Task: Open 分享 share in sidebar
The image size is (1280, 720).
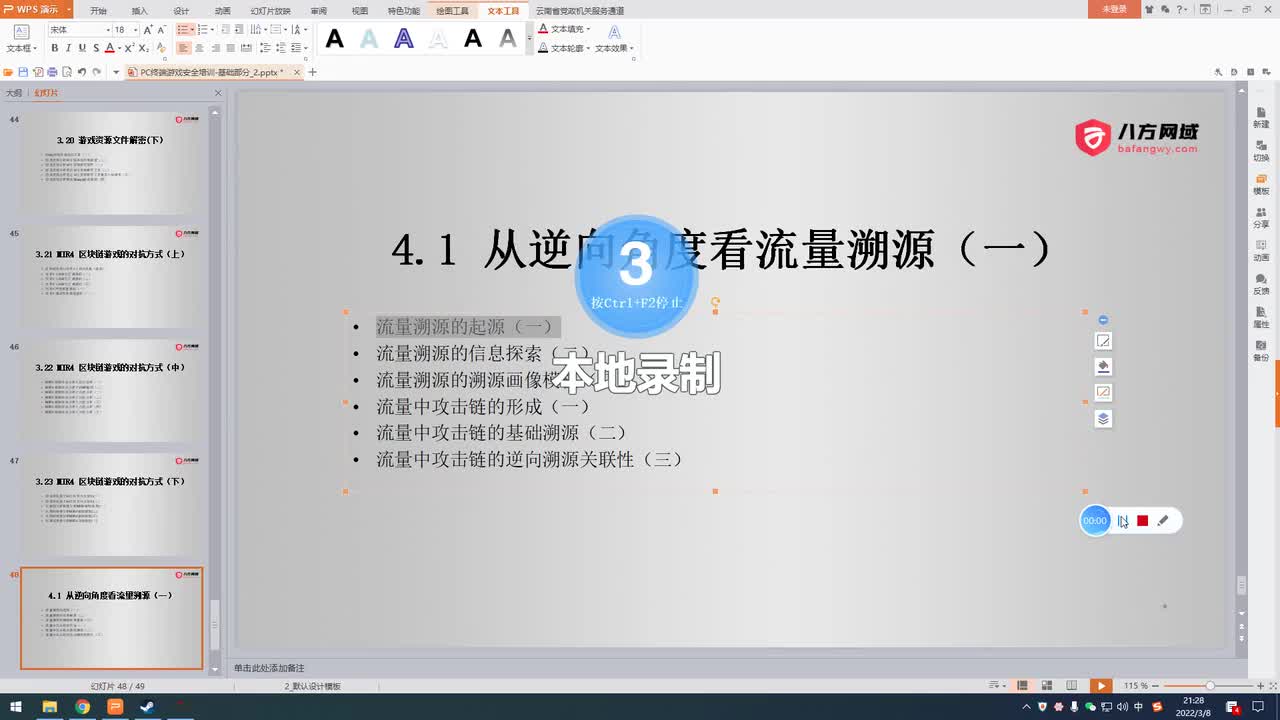Action: (x=1261, y=217)
